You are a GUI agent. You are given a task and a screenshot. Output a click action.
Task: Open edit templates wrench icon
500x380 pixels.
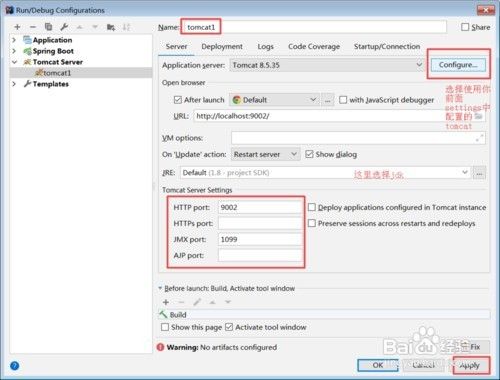(x=64, y=27)
